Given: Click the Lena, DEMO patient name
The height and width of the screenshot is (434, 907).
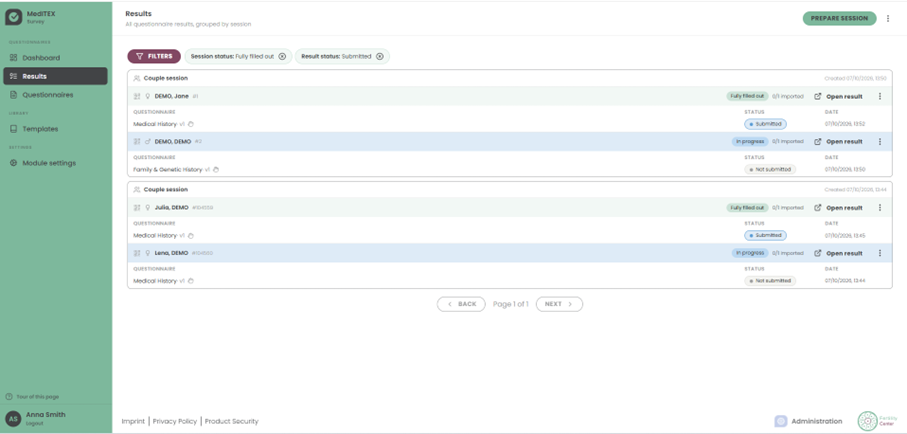Looking at the screenshot, I should point(171,253).
